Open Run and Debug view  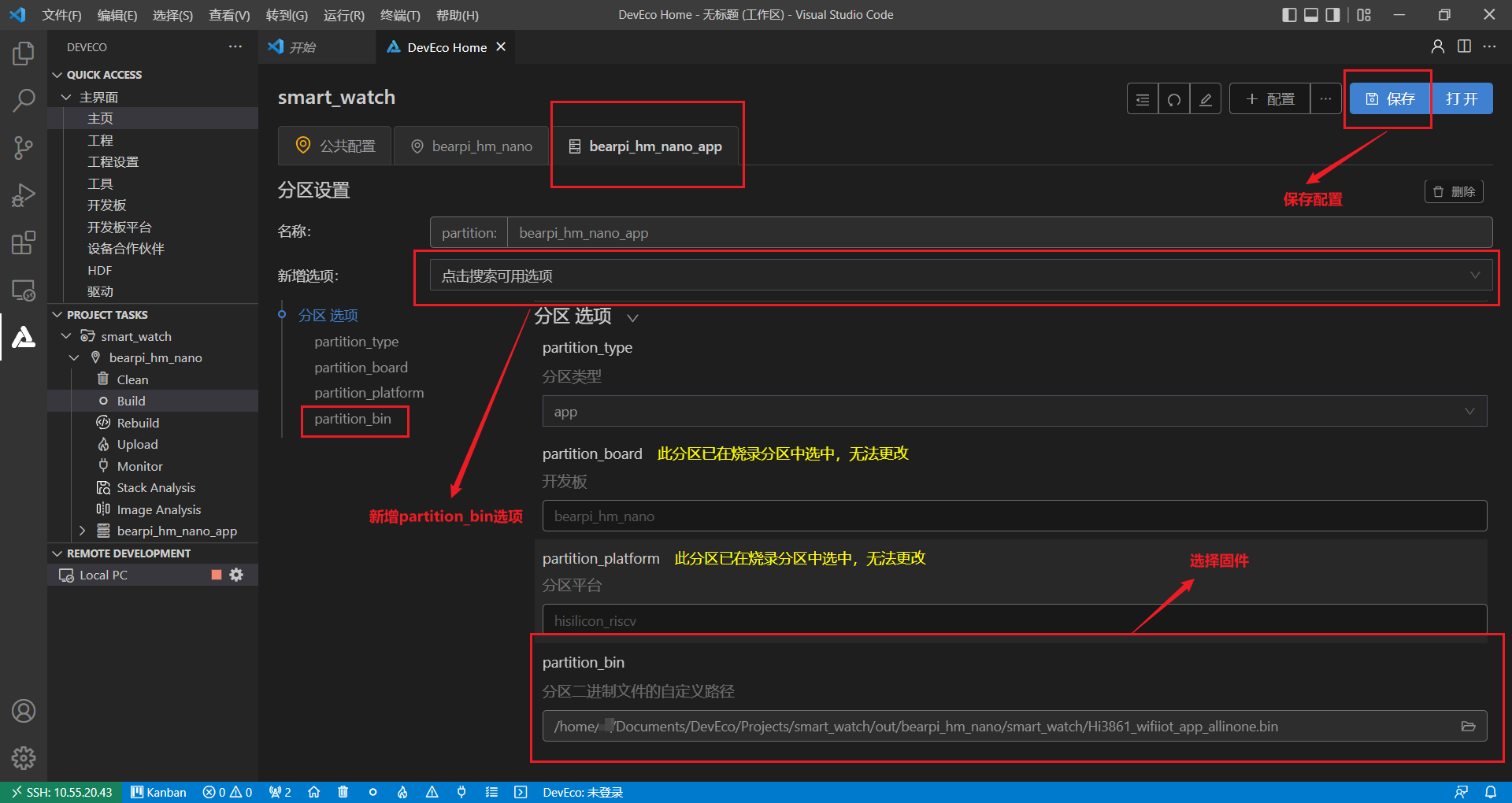tap(24, 194)
